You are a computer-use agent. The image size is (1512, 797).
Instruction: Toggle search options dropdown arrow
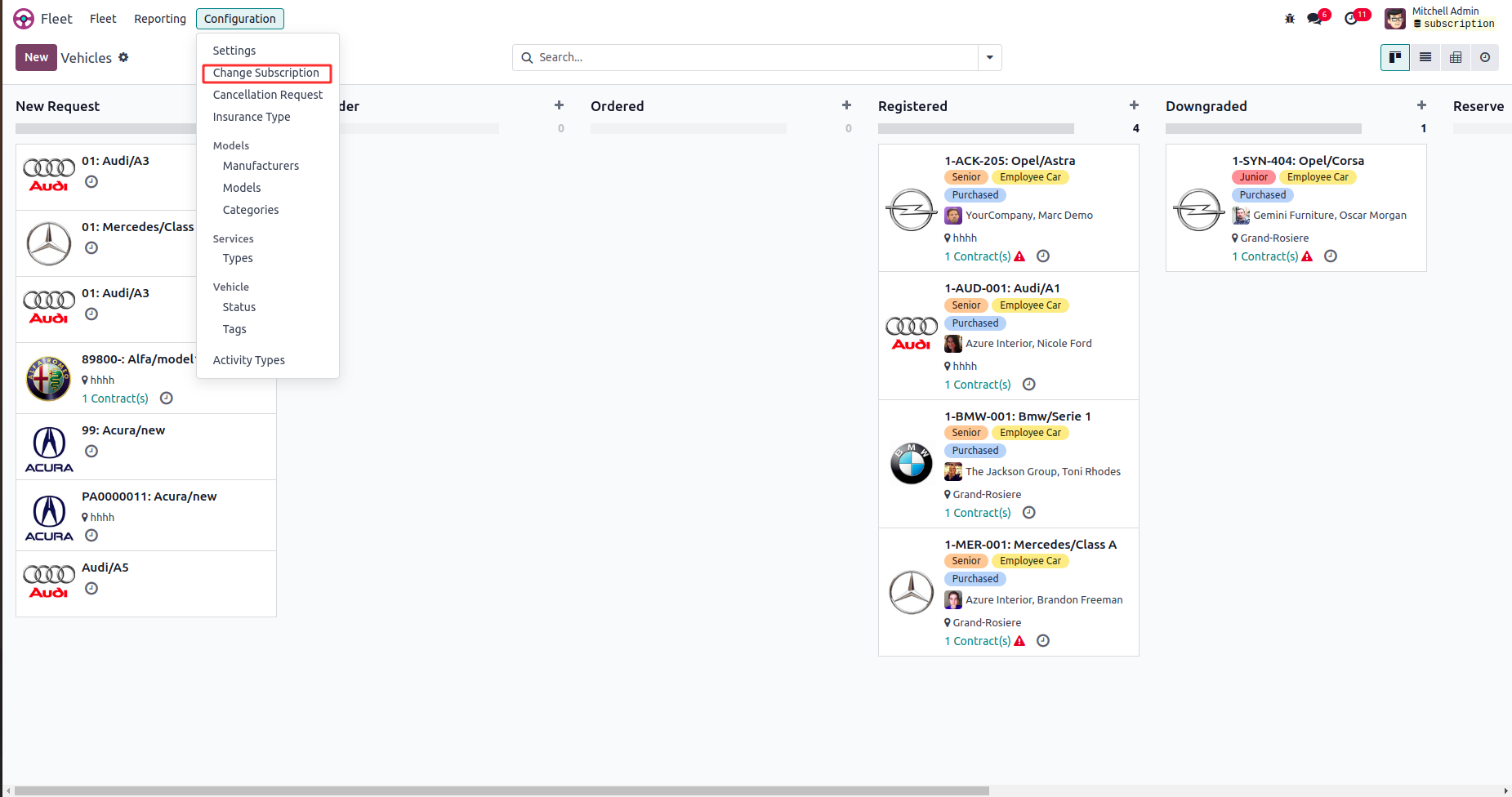[990, 57]
